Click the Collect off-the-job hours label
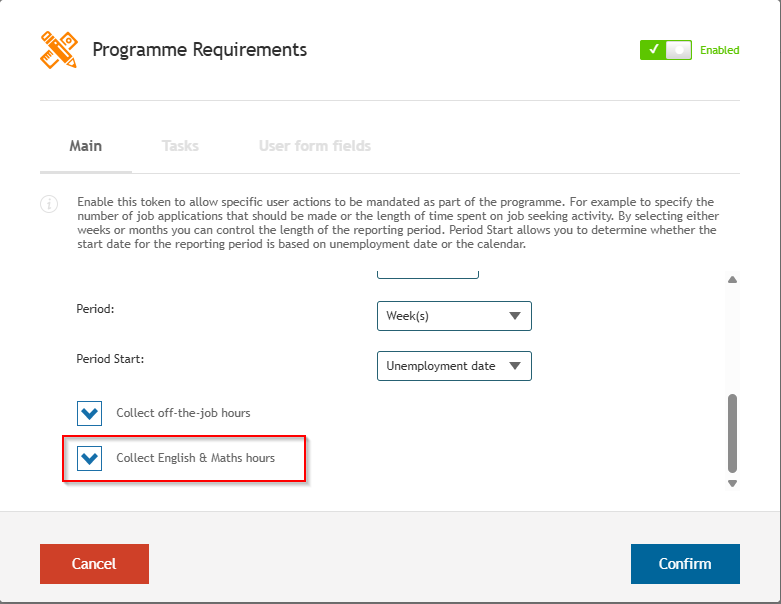781x604 pixels. (x=183, y=413)
